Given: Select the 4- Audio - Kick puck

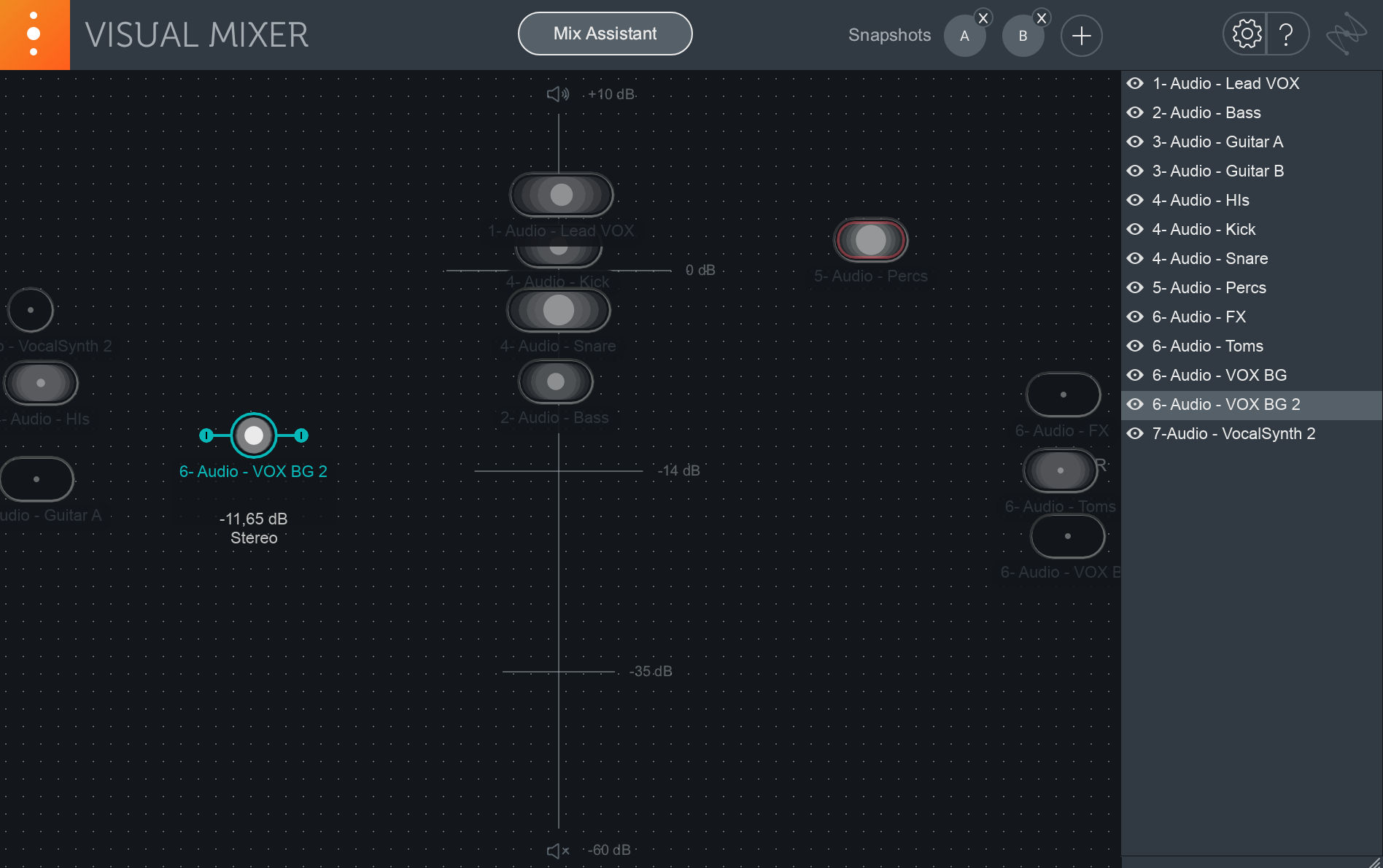Looking at the screenshot, I should click(559, 248).
